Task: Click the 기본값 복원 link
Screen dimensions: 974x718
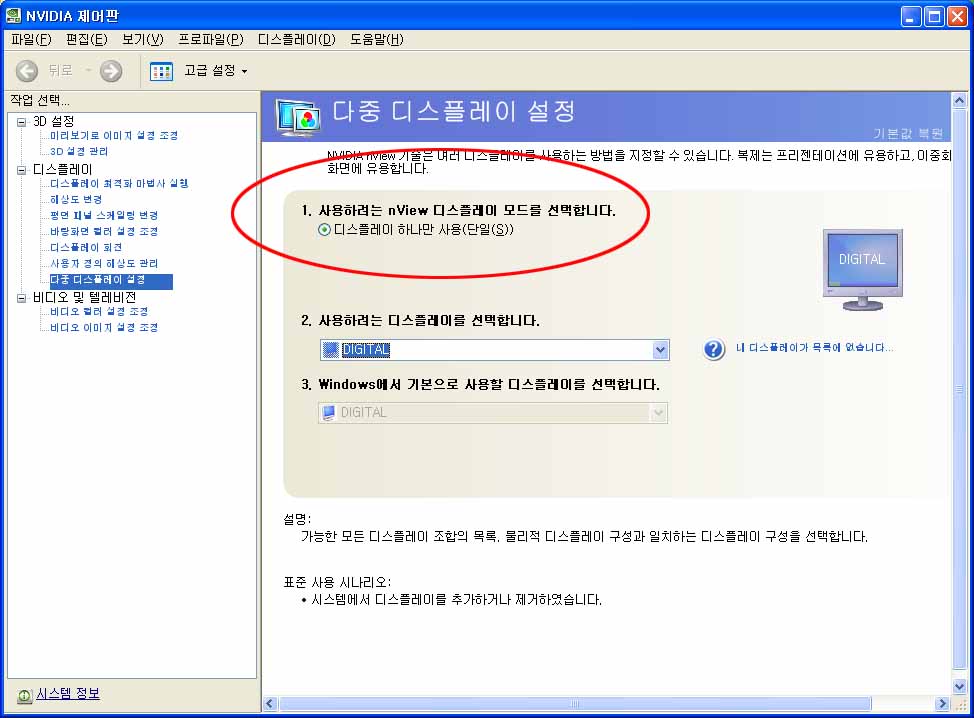Action: click(908, 133)
